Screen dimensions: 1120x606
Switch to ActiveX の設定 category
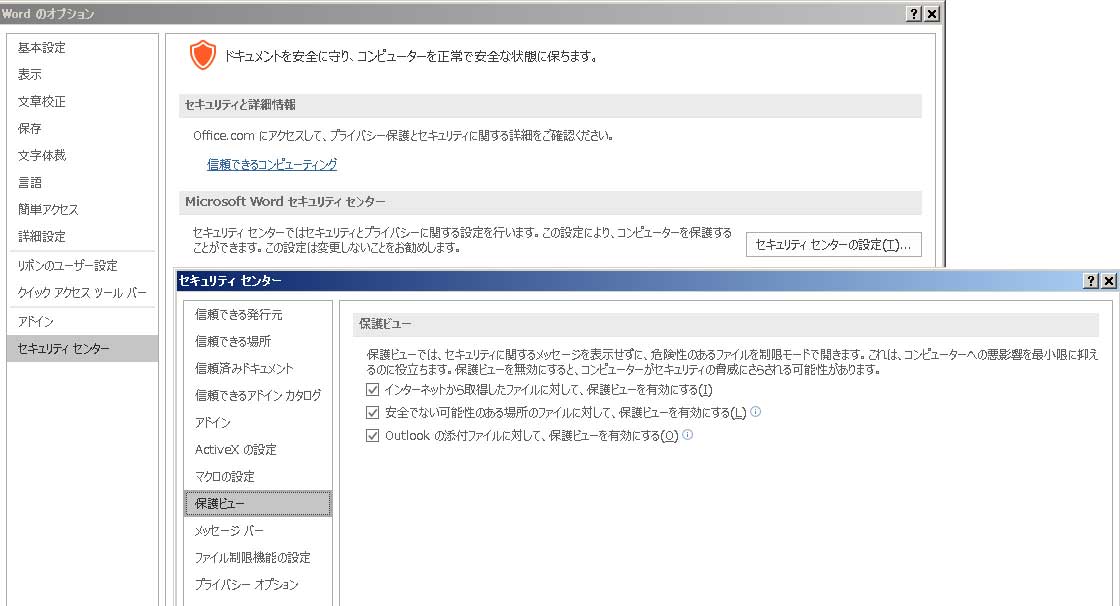coord(236,449)
